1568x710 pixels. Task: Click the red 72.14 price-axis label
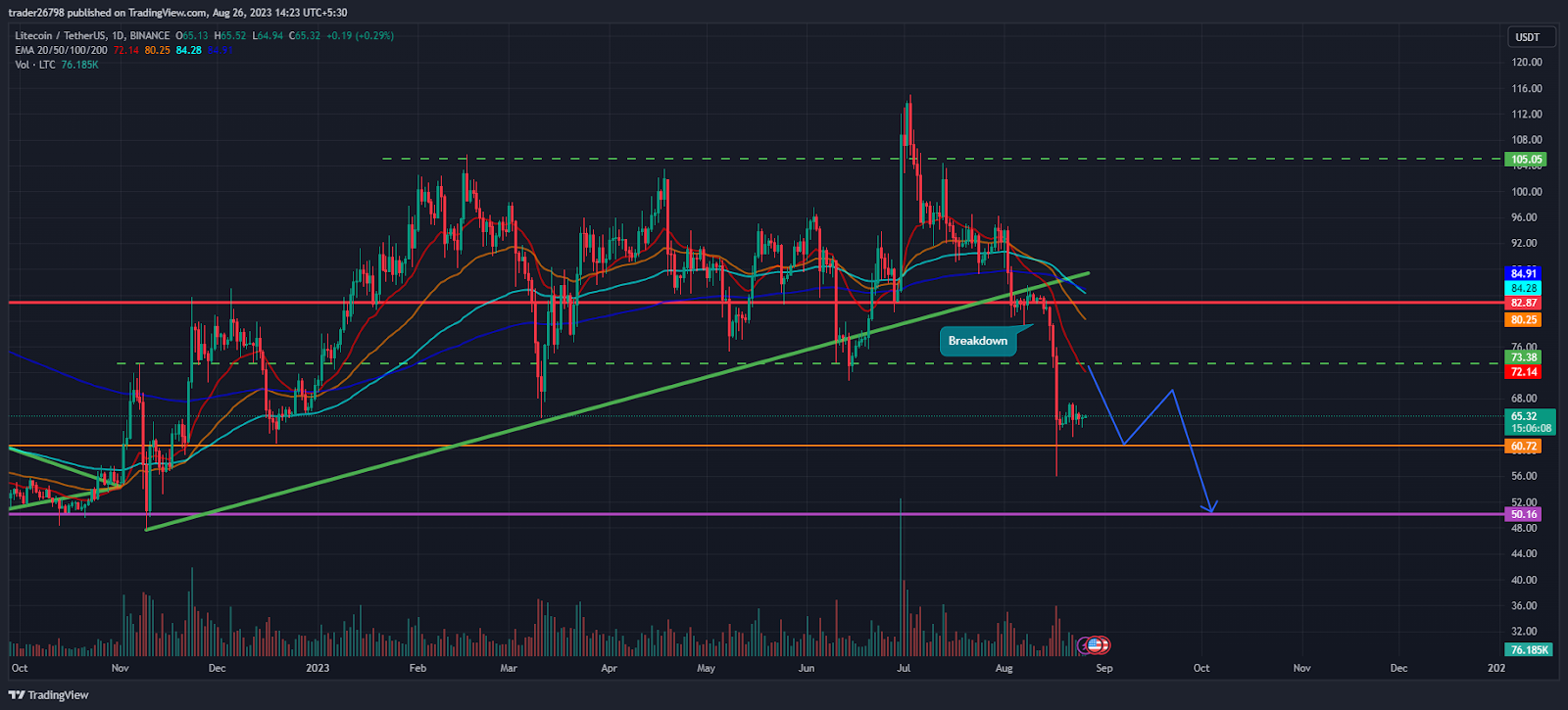pos(1523,372)
